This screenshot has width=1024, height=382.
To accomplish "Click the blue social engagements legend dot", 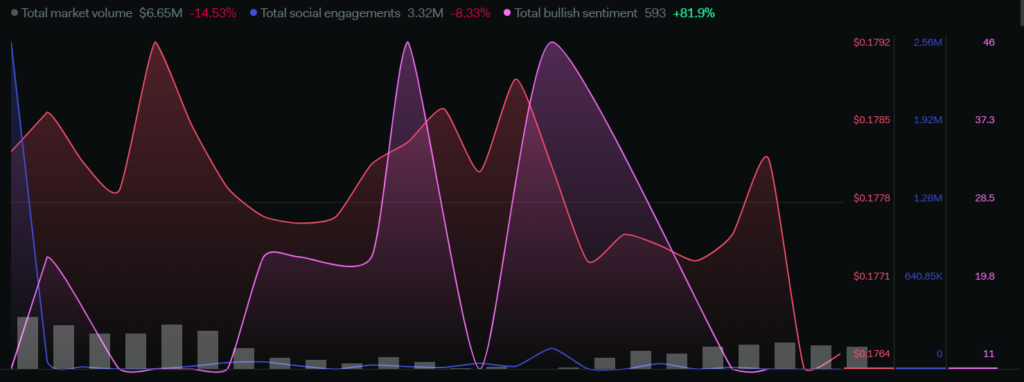I will click(x=253, y=13).
